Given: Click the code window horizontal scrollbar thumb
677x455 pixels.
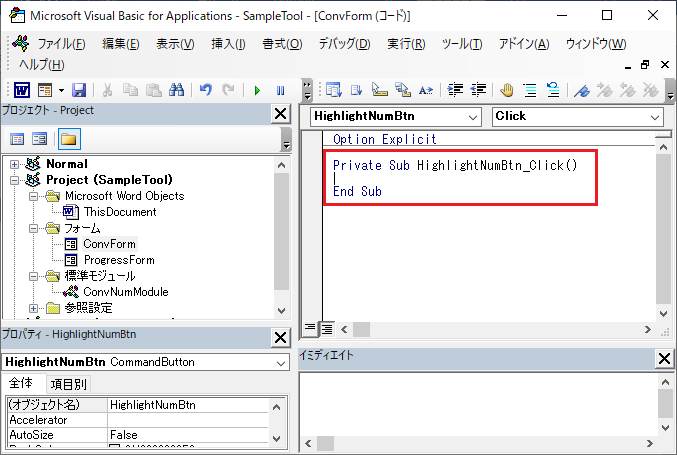Looking at the screenshot, I should coord(361,330).
